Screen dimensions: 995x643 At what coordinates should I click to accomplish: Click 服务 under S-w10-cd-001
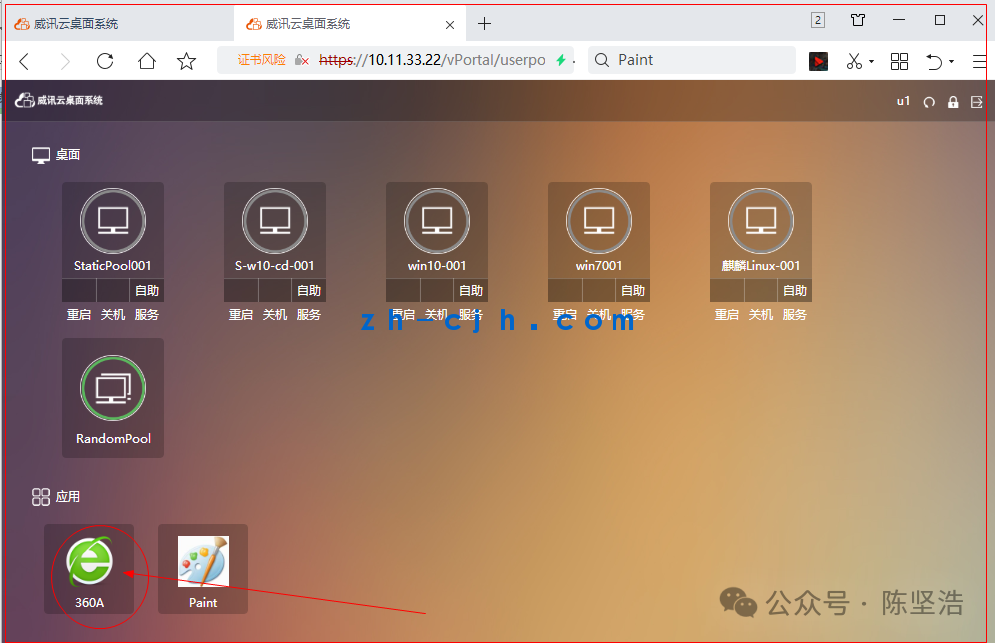click(x=308, y=315)
